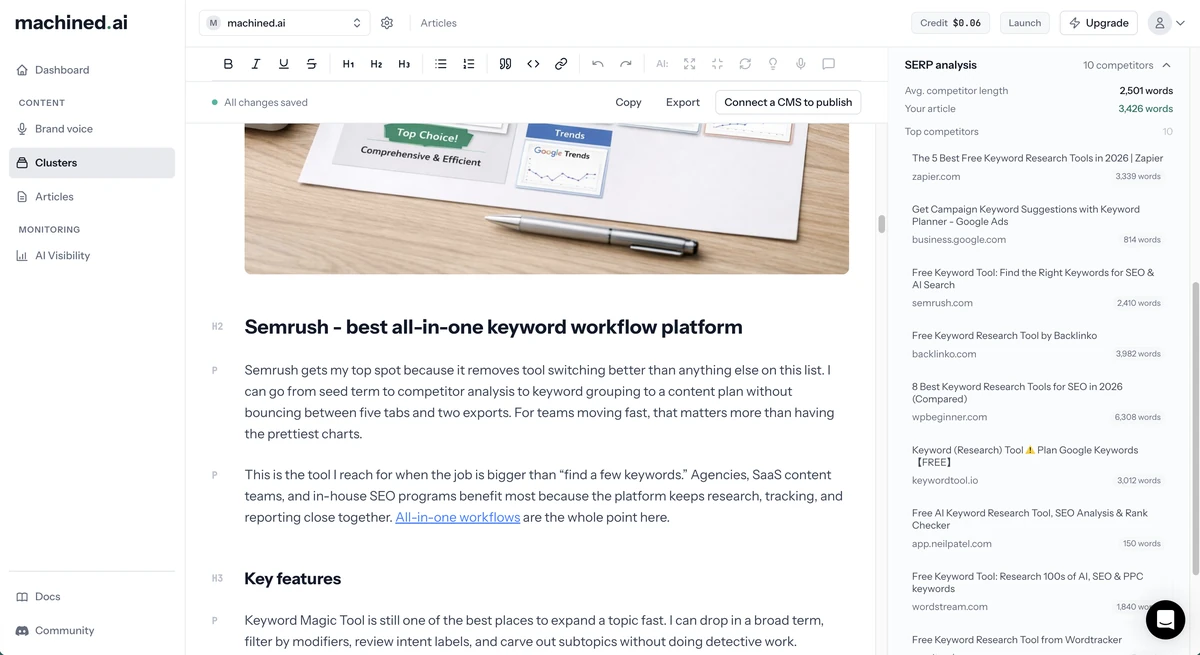Redo last edit
This screenshot has height=655, width=1200.
[x=625, y=64]
